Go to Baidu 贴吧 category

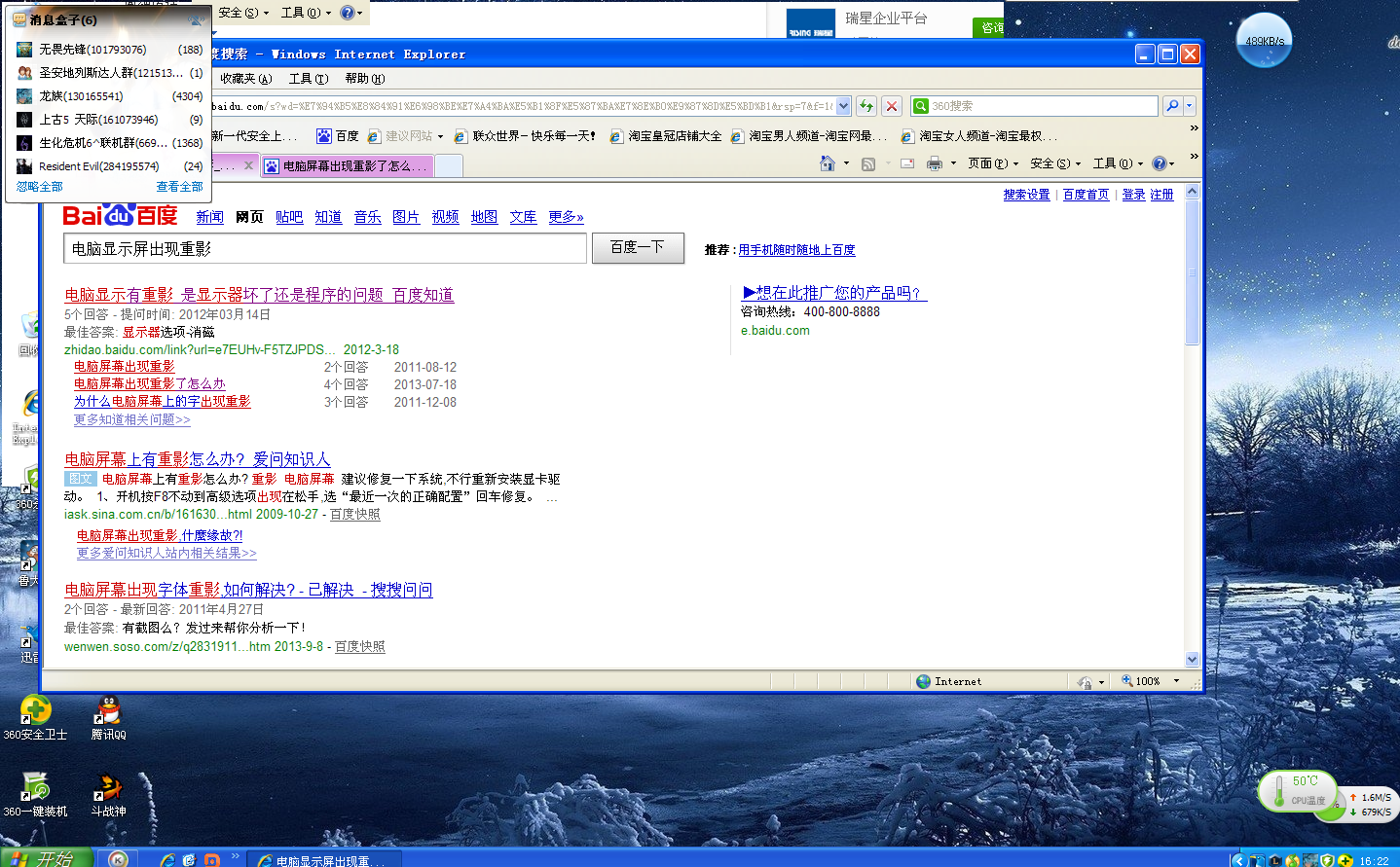289,217
